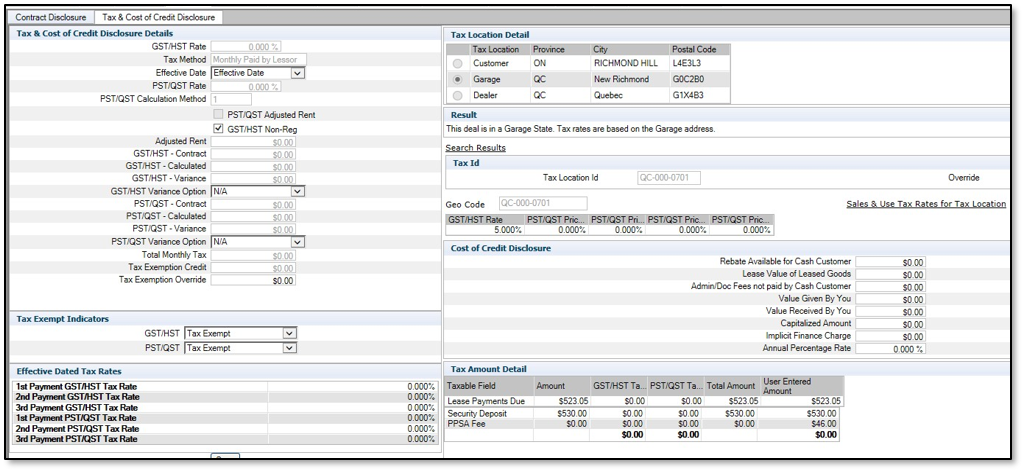Click the Tax Exemption Override field
This screenshot has height=472, width=1024.
tap(253, 280)
